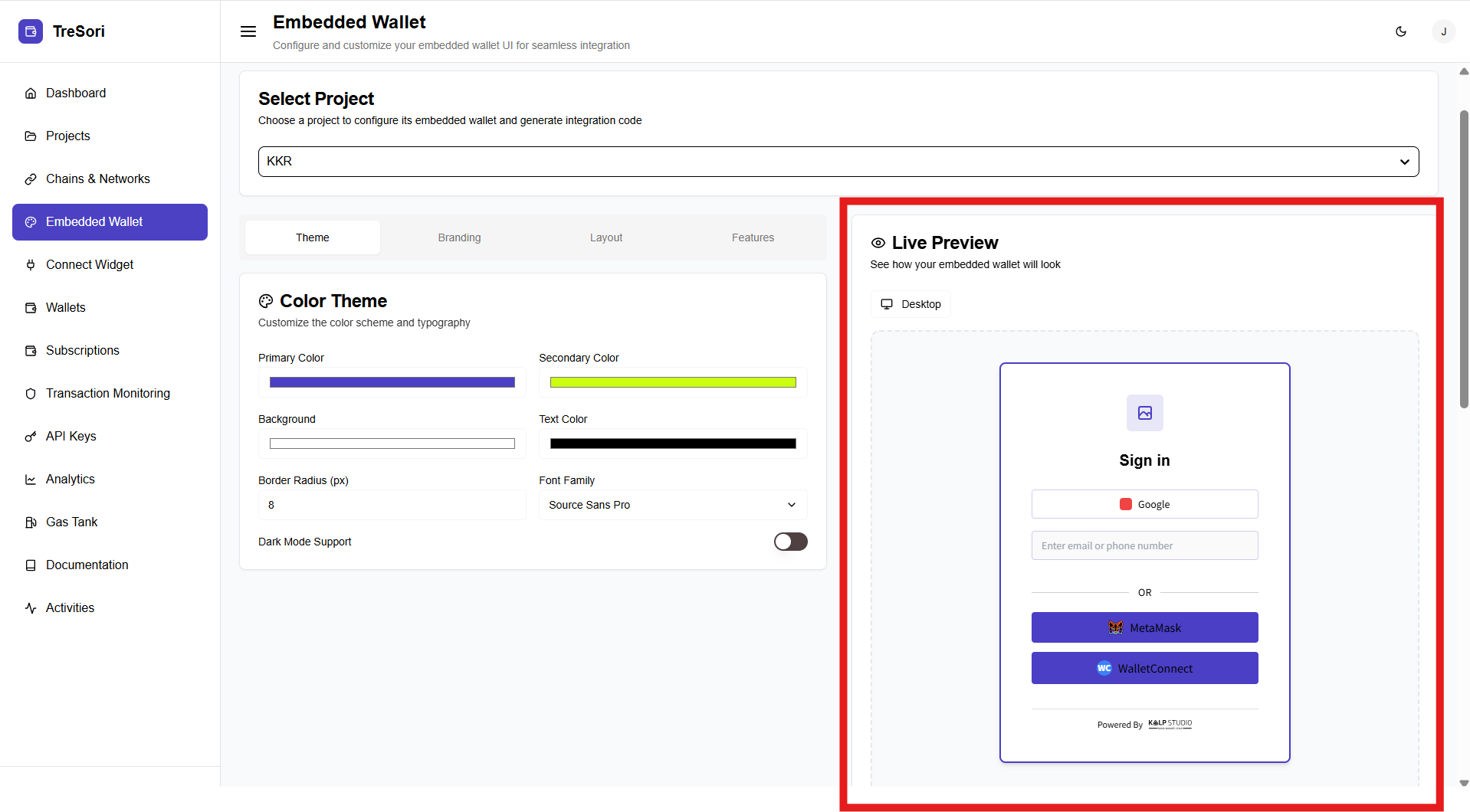Open Transaction Monitoring section

click(x=107, y=393)
